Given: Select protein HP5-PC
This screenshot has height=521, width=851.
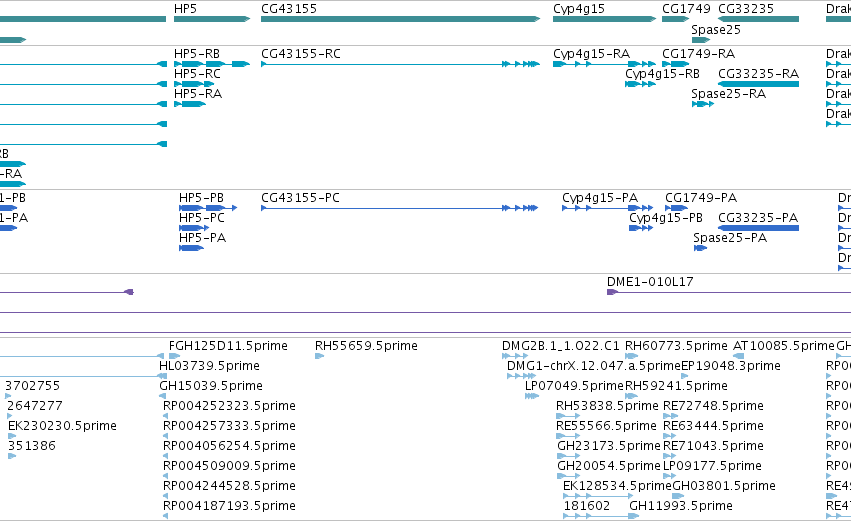Looking at the screenshot, I should click(201, 218).
